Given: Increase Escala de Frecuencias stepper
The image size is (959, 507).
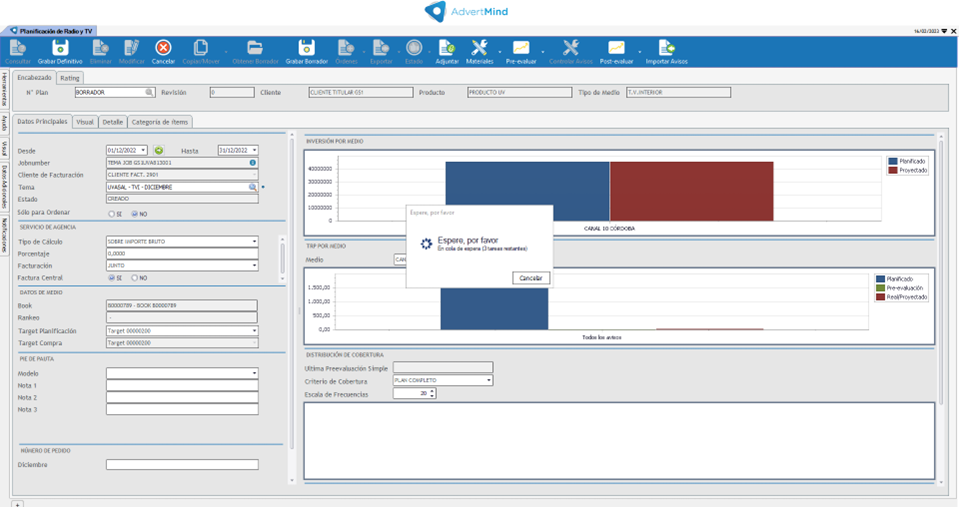Looking at the screenshot, I should click(x=432, y=391).
